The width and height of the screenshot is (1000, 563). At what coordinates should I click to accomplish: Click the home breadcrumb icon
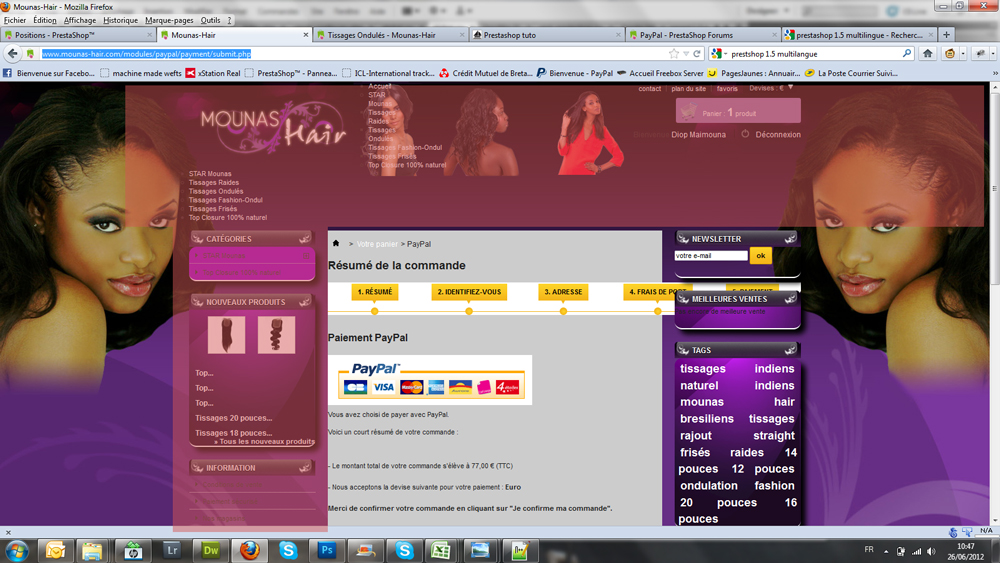(335, 244)
